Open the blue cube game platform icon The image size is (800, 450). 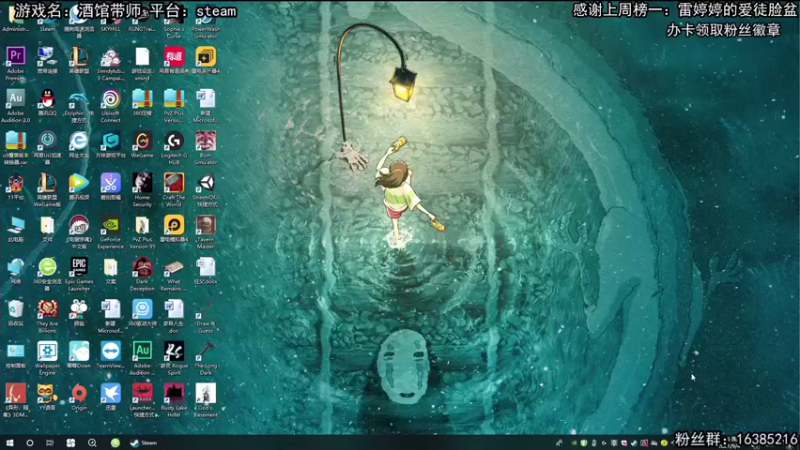tap(110, 141)
